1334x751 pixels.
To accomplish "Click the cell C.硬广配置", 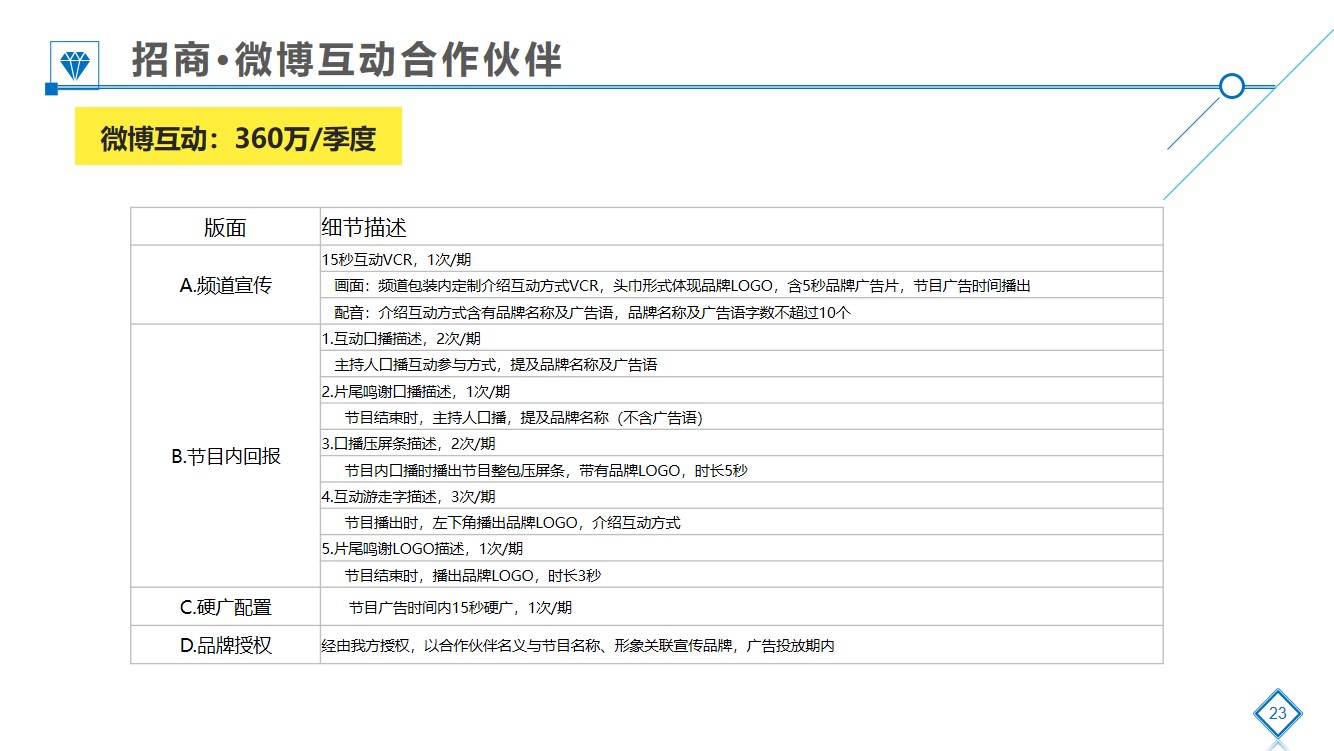I will [x=225, y=607].
